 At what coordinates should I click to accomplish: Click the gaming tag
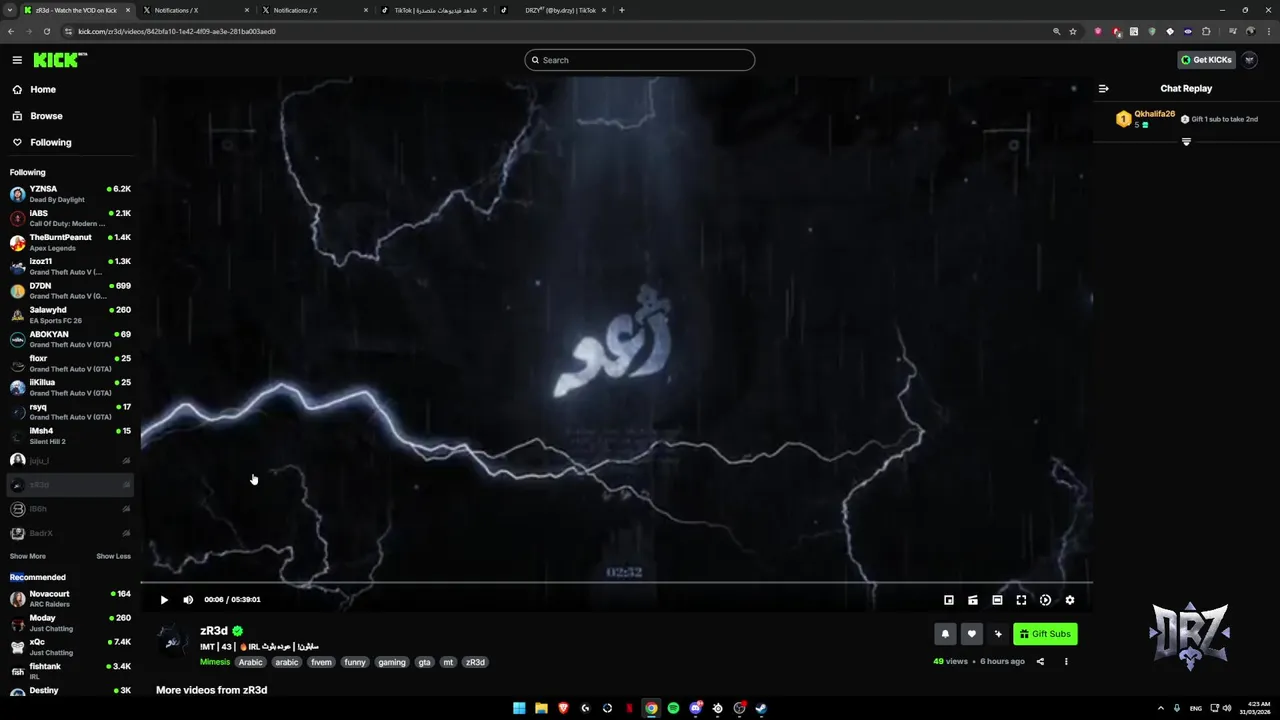click(392, 662)
